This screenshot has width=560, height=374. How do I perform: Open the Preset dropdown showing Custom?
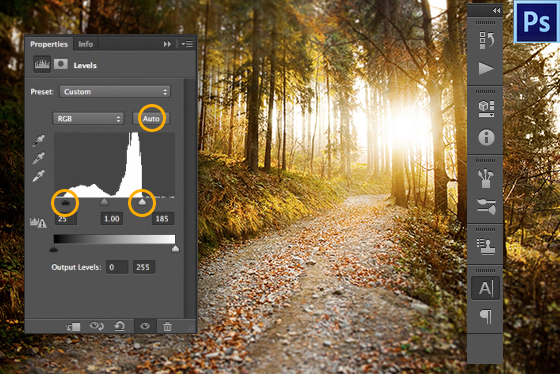coord(115,92)
